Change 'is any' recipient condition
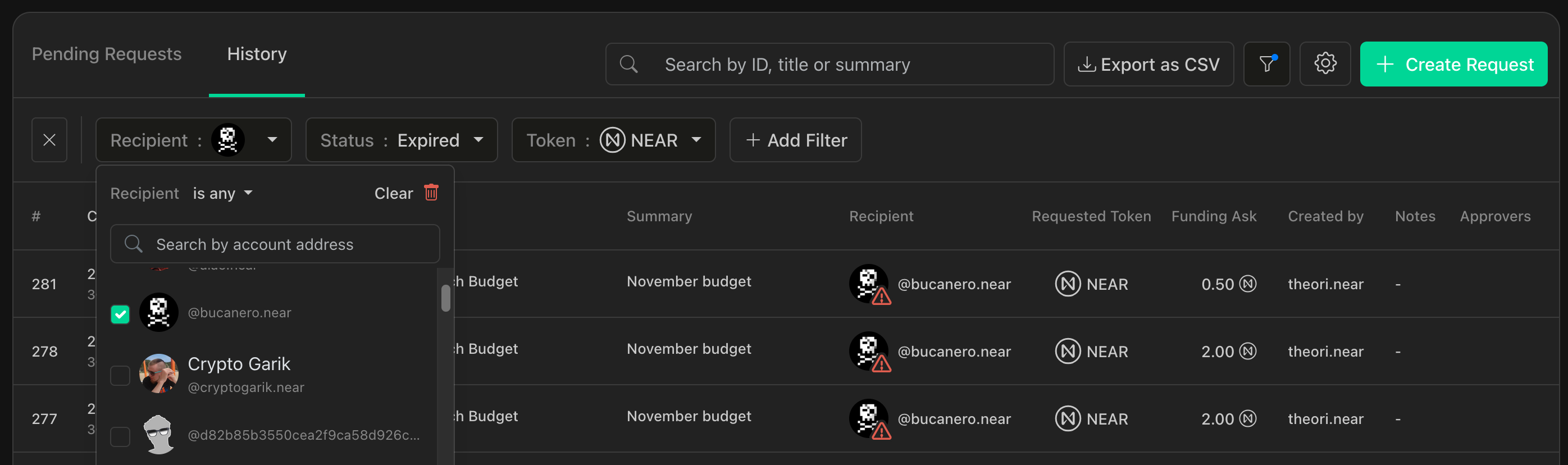 222,194
